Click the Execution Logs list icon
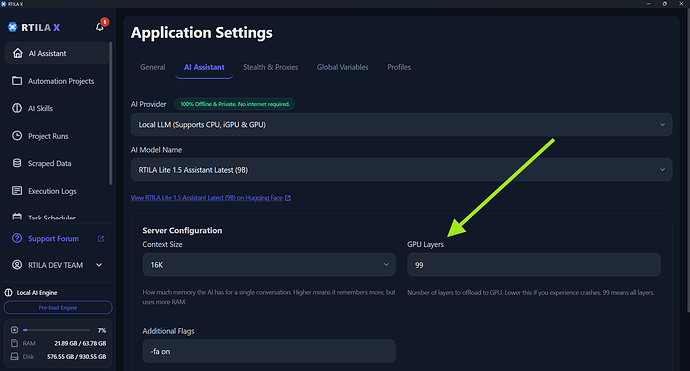690x371 pixels. [17, 191]
